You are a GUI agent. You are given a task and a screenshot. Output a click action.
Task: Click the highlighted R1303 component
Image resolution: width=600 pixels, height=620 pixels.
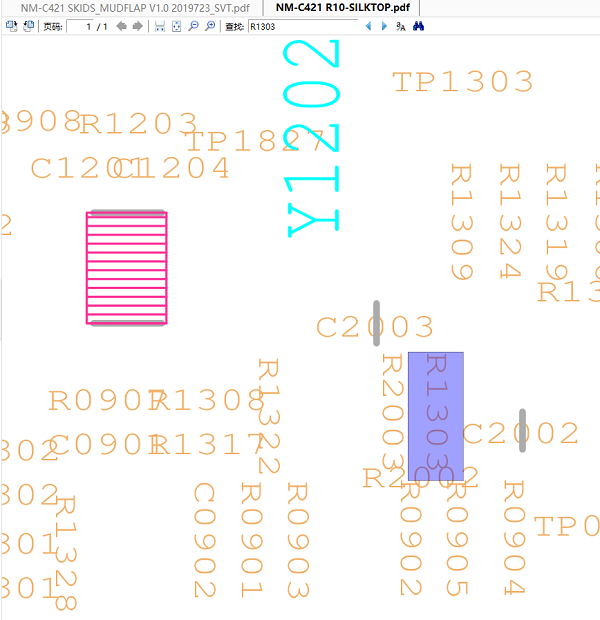tap(436, 415)
